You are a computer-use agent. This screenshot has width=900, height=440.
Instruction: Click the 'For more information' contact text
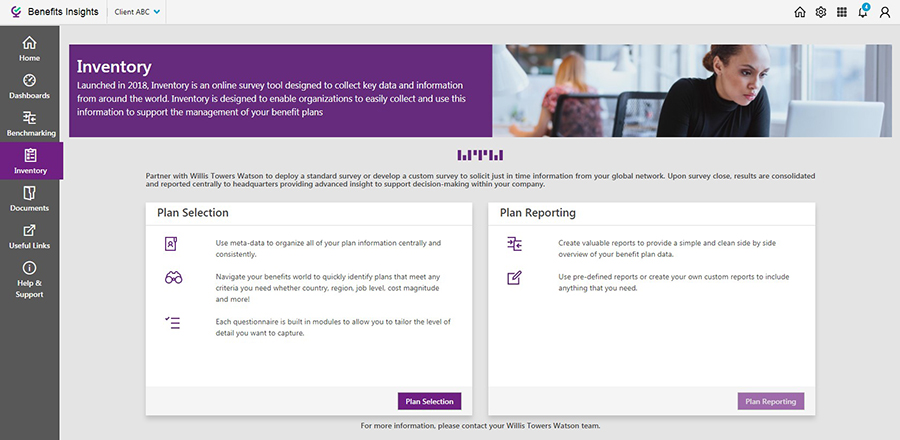[480, 426]
